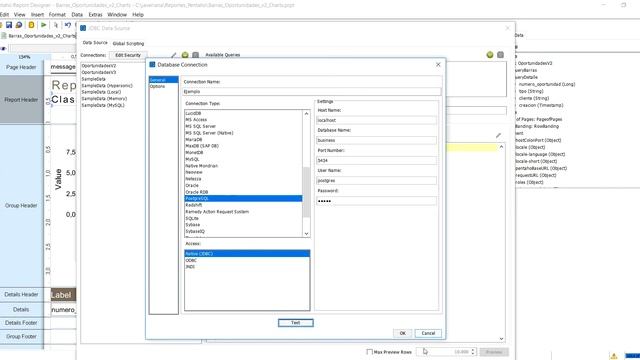The image size is (640, 360).
Task: Select OportunidadesV2 connection
Action: 99,66
